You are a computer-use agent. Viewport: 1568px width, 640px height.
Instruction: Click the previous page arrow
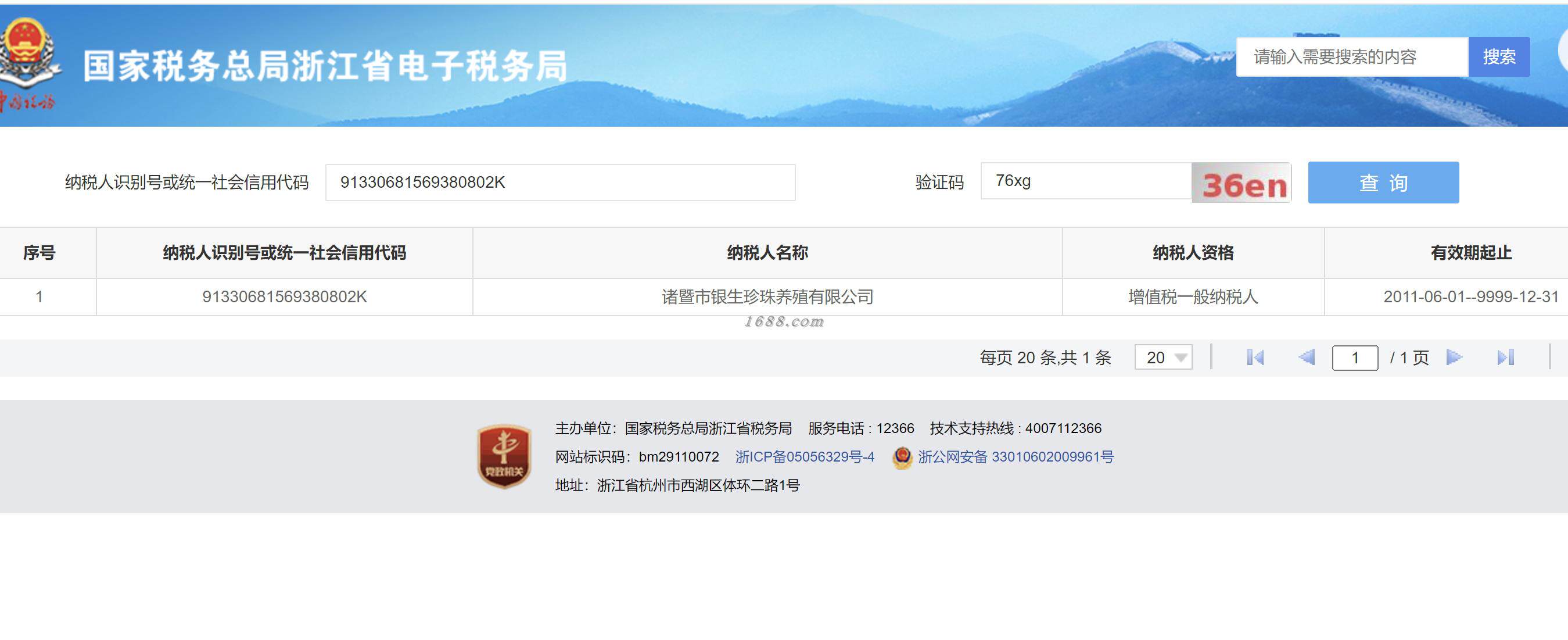(x=1306, y=357)
